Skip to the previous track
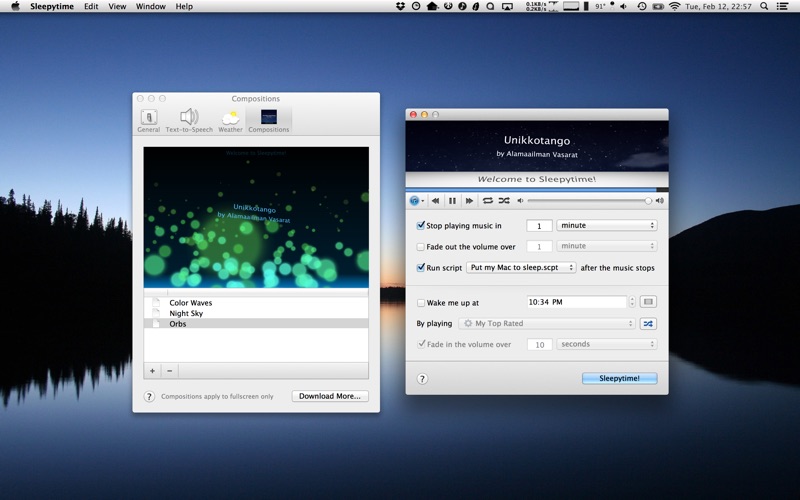The height and width of the screenshot is (500, 800). [435, 201]
